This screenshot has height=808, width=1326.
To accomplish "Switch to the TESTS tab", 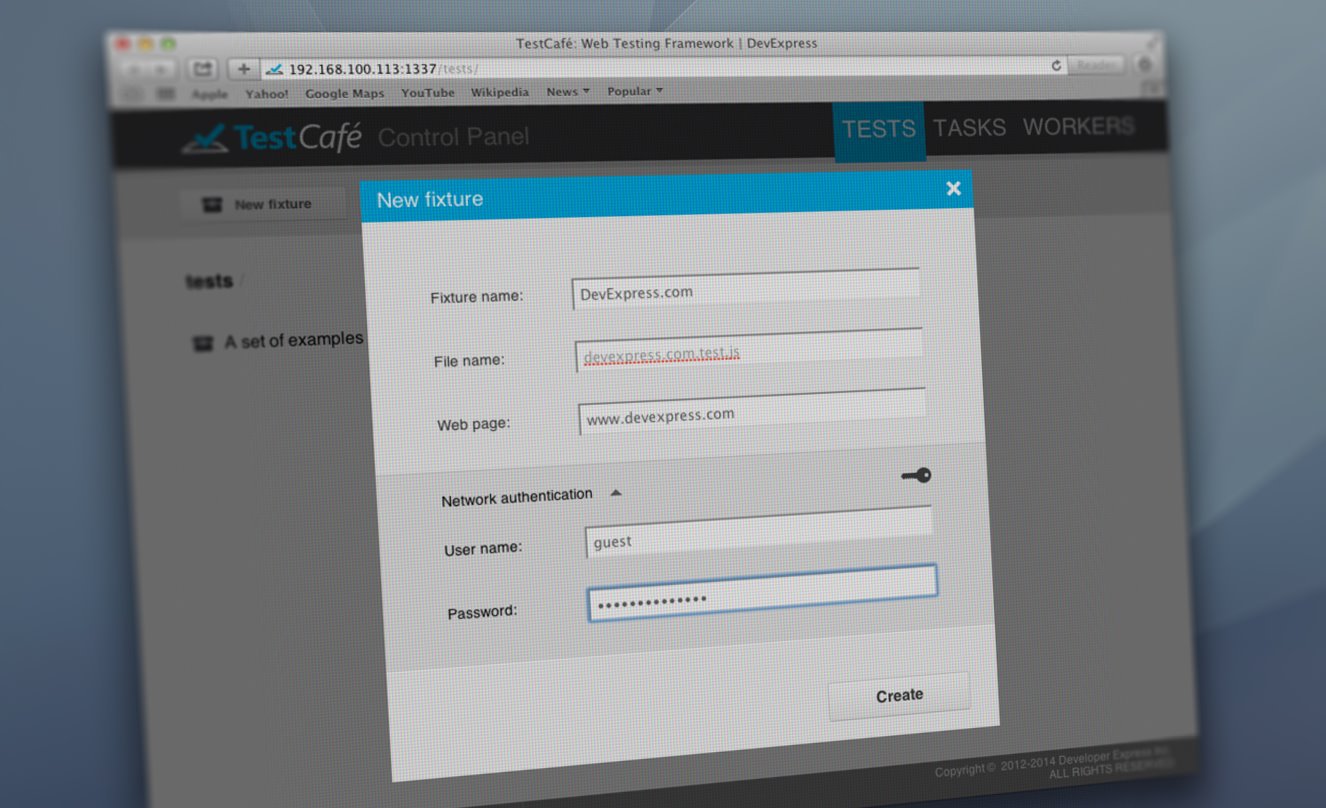I will point(879,129).
